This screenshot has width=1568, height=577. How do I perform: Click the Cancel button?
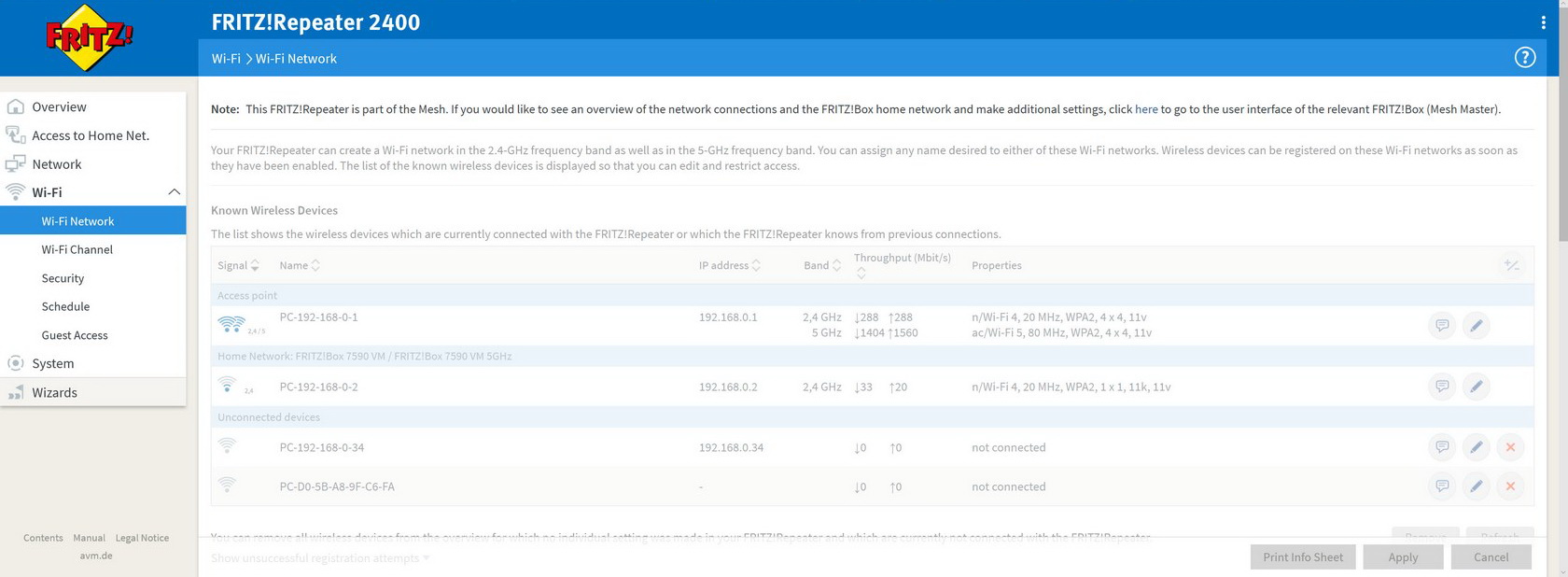coord(1491,556)
